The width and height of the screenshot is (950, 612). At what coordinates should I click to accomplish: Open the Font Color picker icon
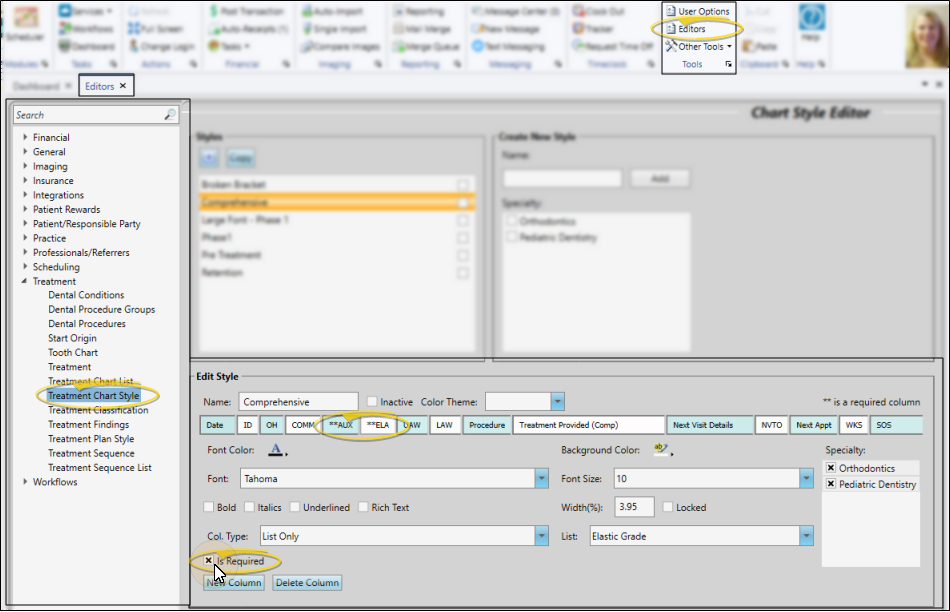tap(277, 452)
